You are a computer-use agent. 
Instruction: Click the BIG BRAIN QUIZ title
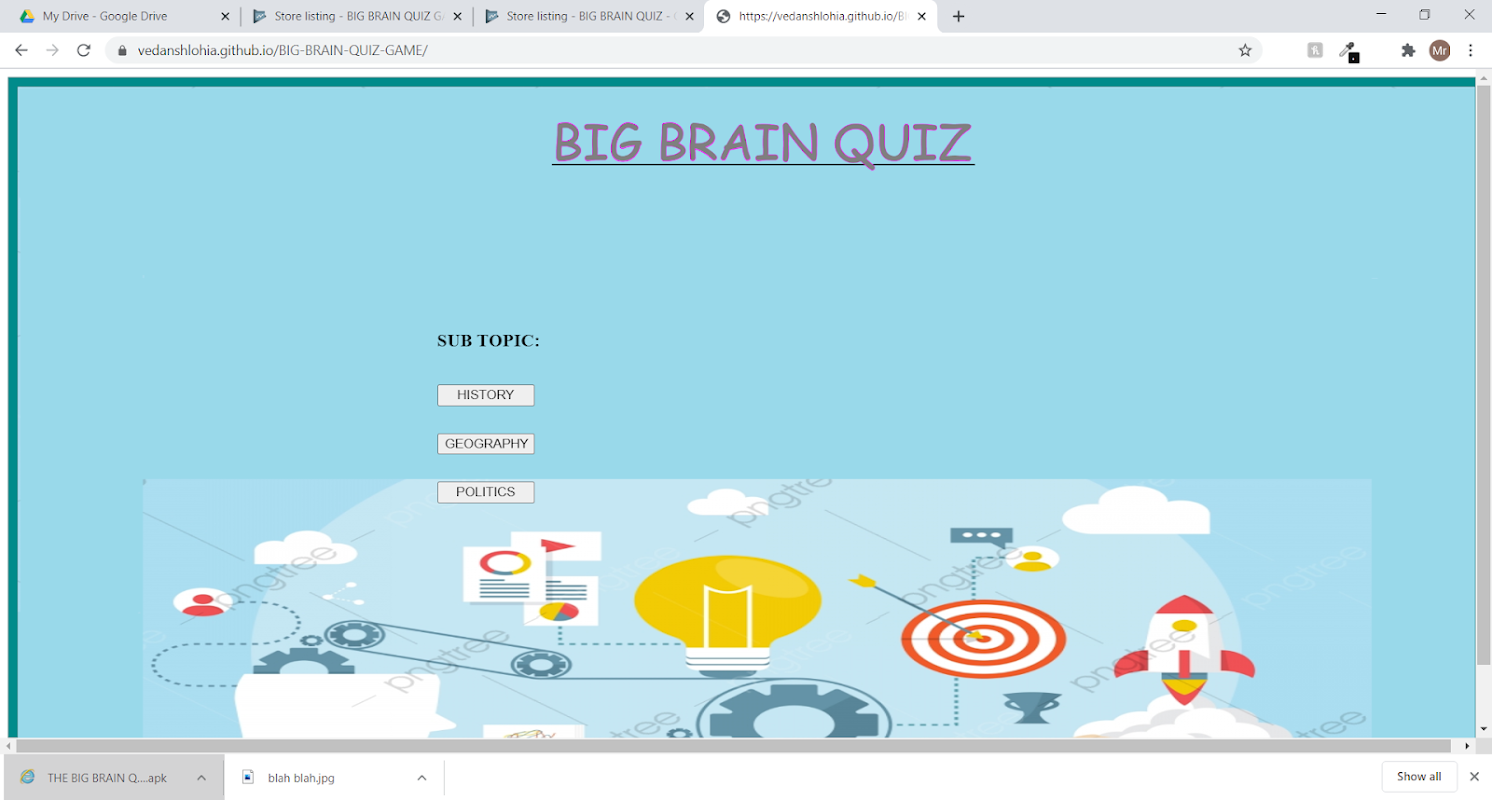pos(763,142)
